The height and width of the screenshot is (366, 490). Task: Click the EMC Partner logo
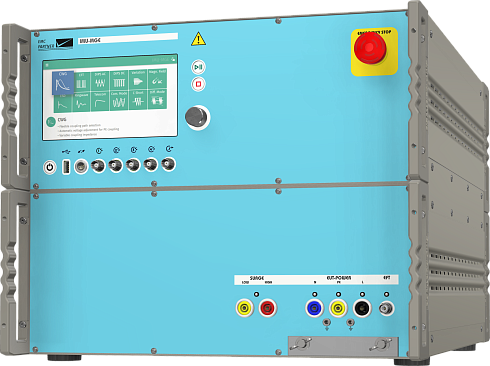pos(55,44)
